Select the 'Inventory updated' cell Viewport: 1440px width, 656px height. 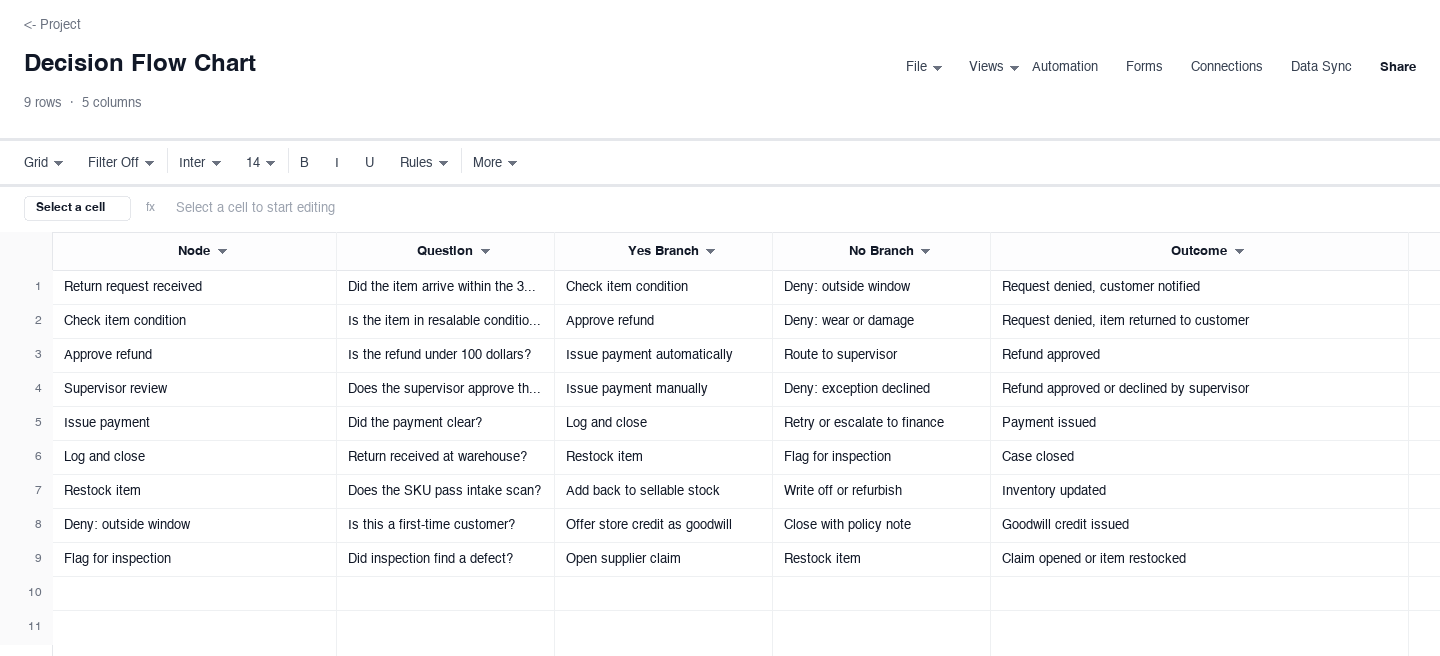click(x=1199, y=491)
